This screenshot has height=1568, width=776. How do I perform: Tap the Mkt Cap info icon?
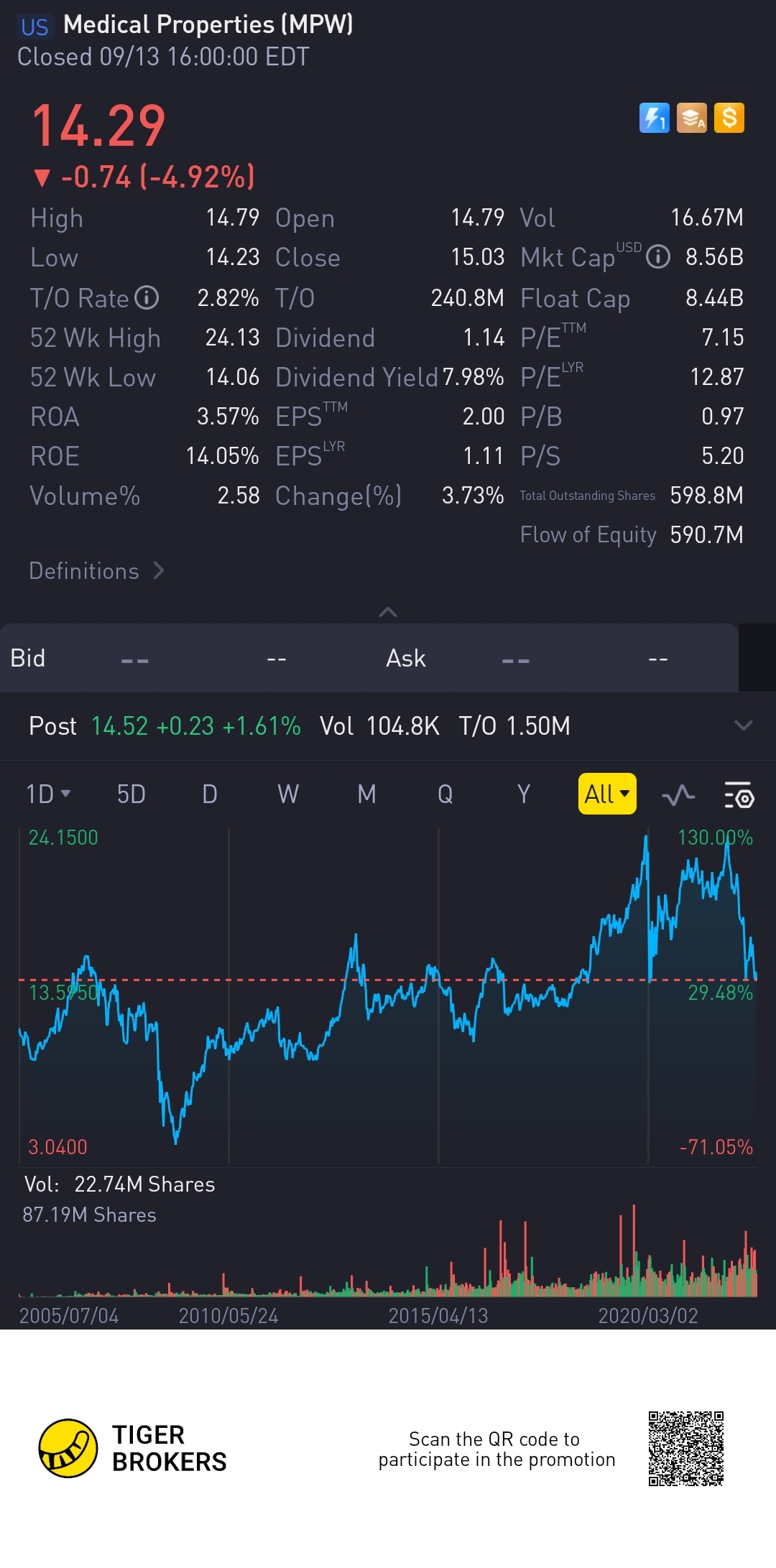(657, 256)
